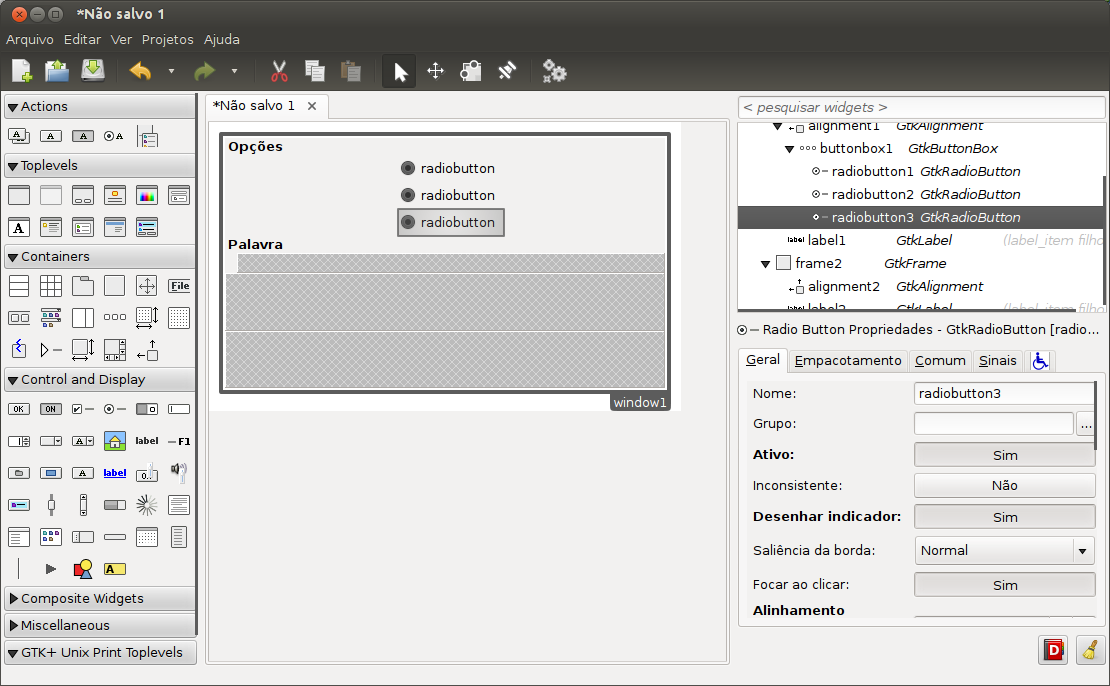1110x686 pixels.
Task: Click the broom clear-properties icon
Action: click(x=1090, y=649)
